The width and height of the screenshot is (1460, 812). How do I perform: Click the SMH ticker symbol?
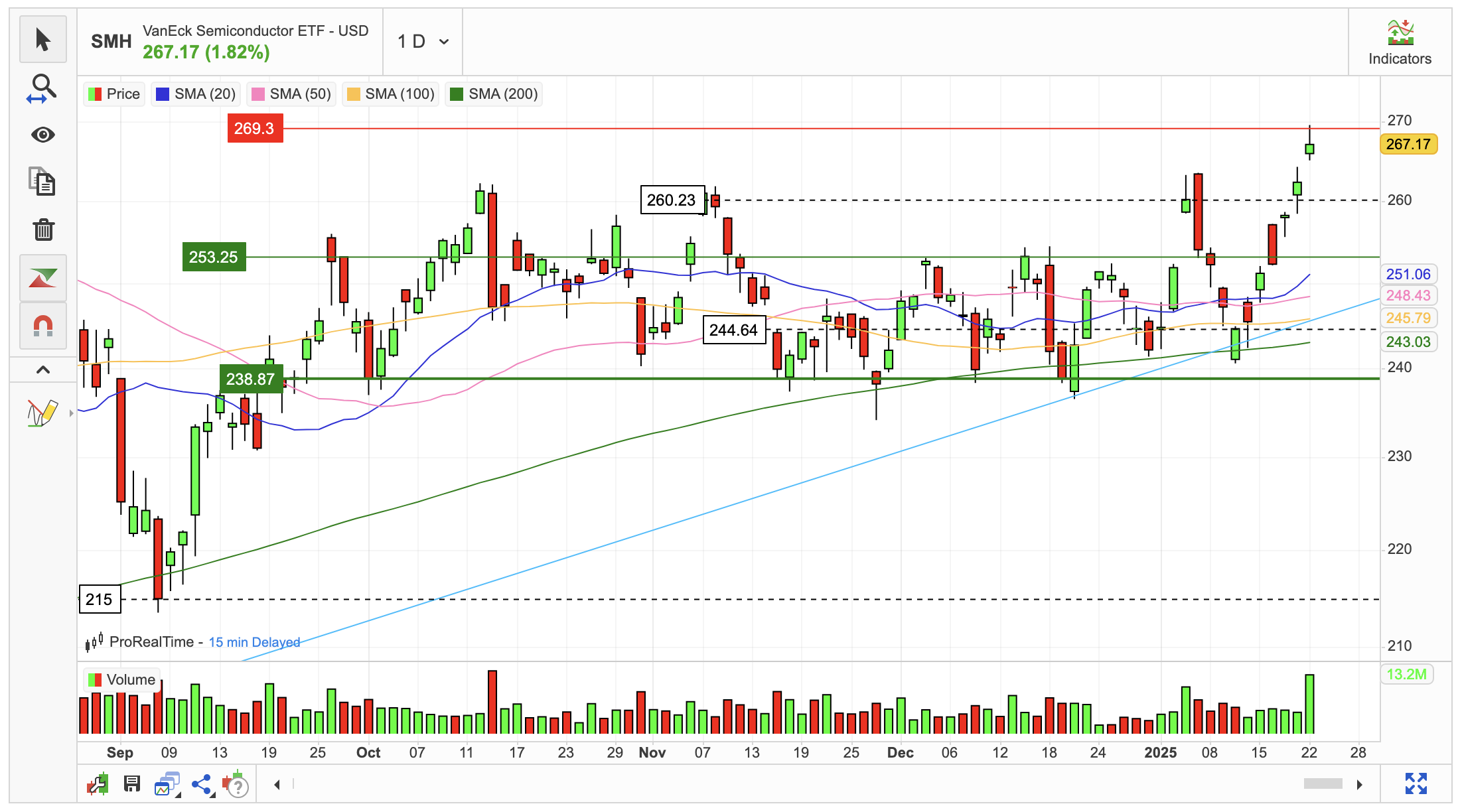pyautogui.click(x=111, y=42)
